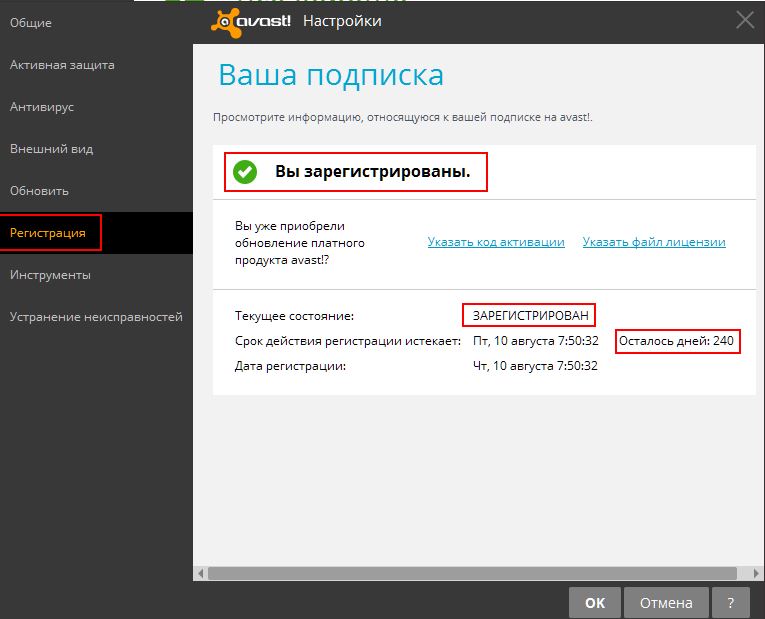This screenshot has height=619, width=765.
Task: Click the horizontal scrollbar right arrow
Action: click(x=757, y=573)
